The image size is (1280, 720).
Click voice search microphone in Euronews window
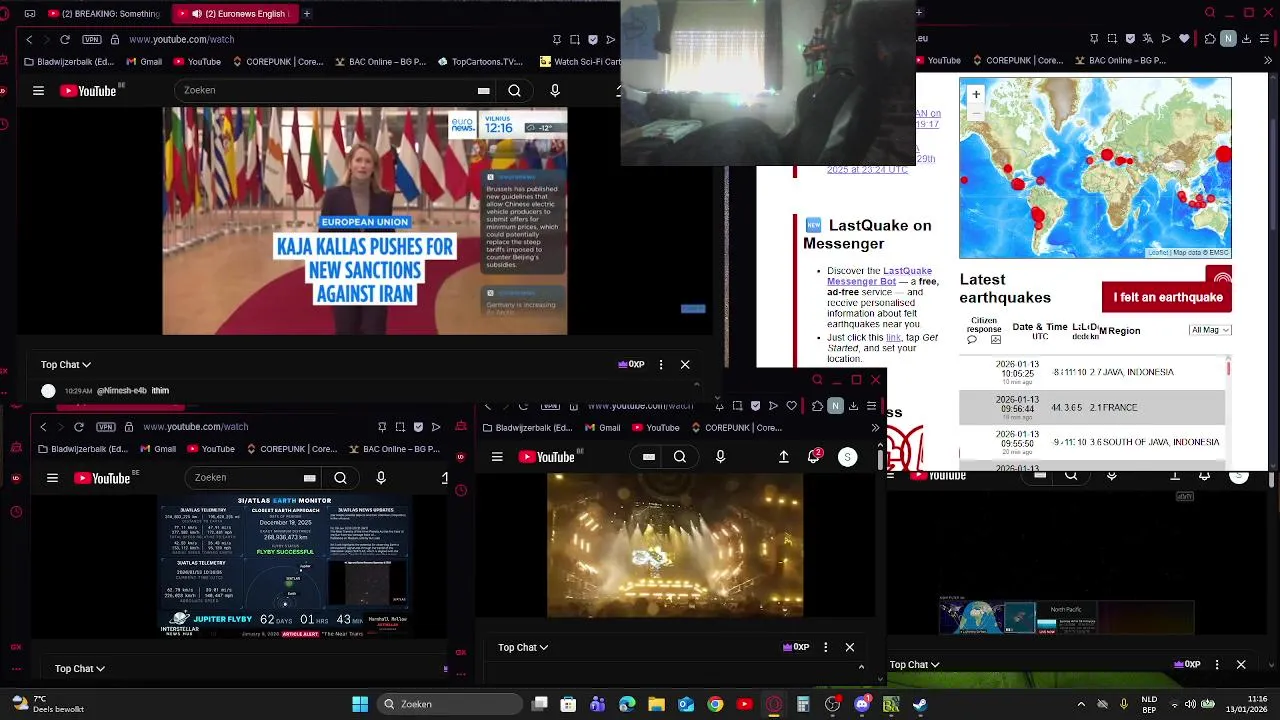pyautogui.click(x=555, y=90)
